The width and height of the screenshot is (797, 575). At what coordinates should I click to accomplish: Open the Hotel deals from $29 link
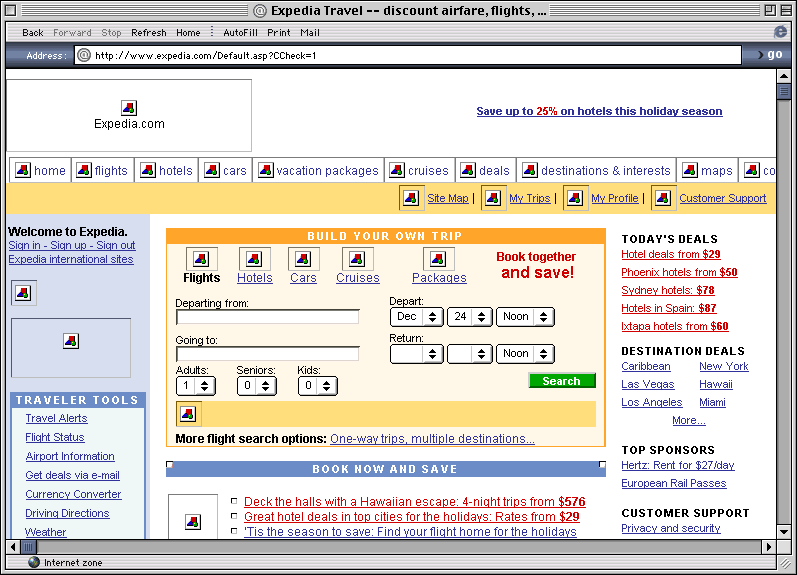click(671, 254)
